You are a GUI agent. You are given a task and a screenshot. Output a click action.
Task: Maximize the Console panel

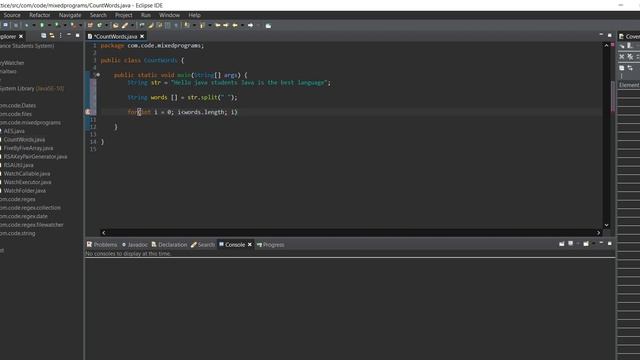610,243
